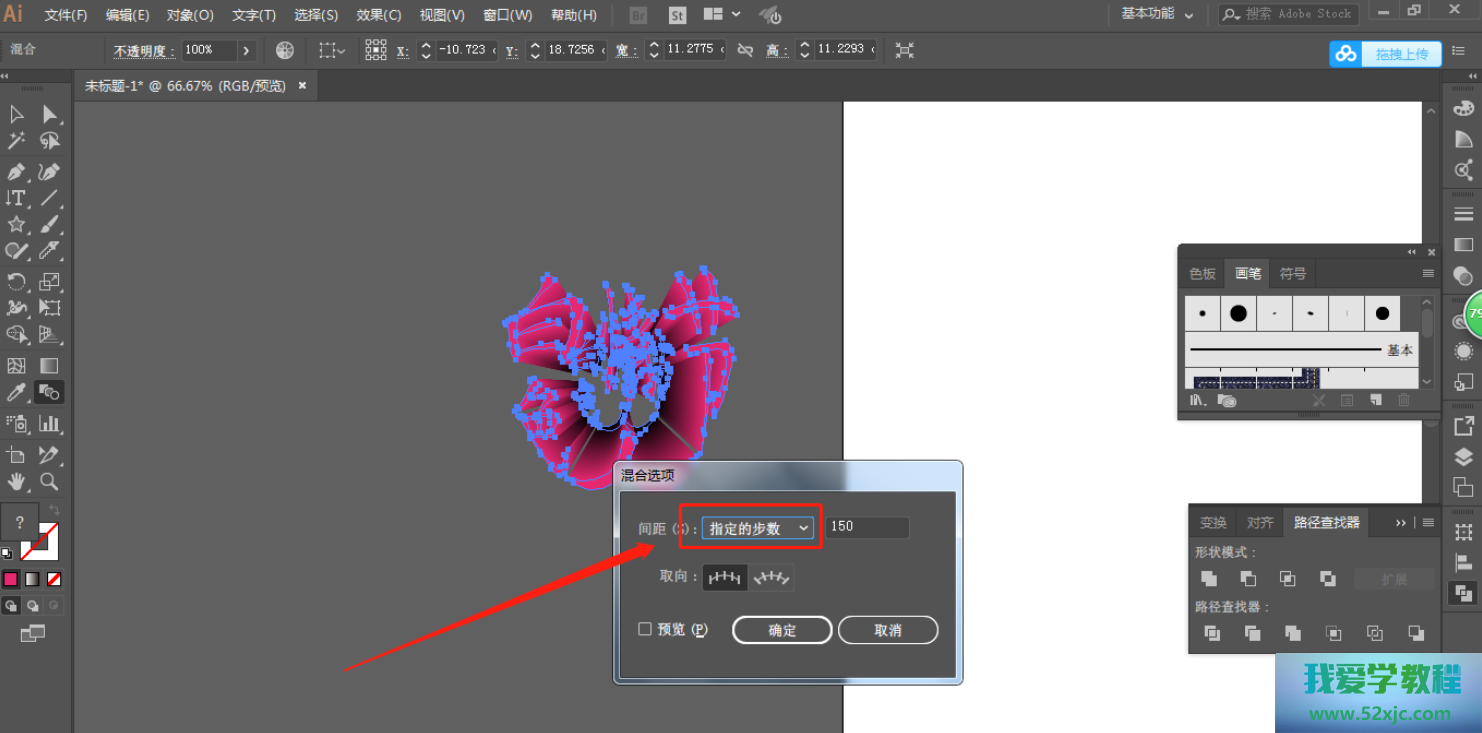Select the Rotate tool
Image resolution: width=1482 pixels, height=733 pixels.
point(17,282)
